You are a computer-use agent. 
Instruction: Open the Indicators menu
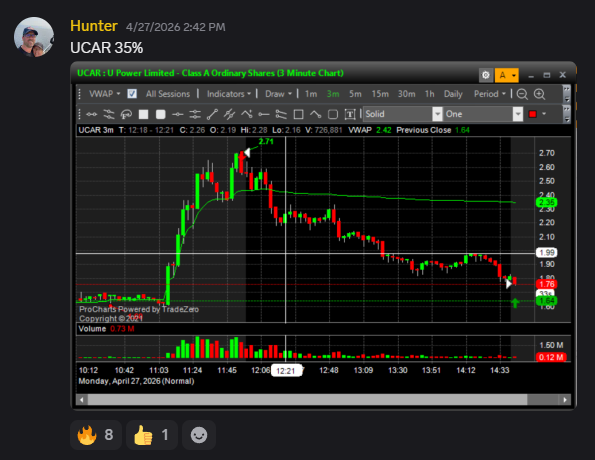tap(228, 94)
